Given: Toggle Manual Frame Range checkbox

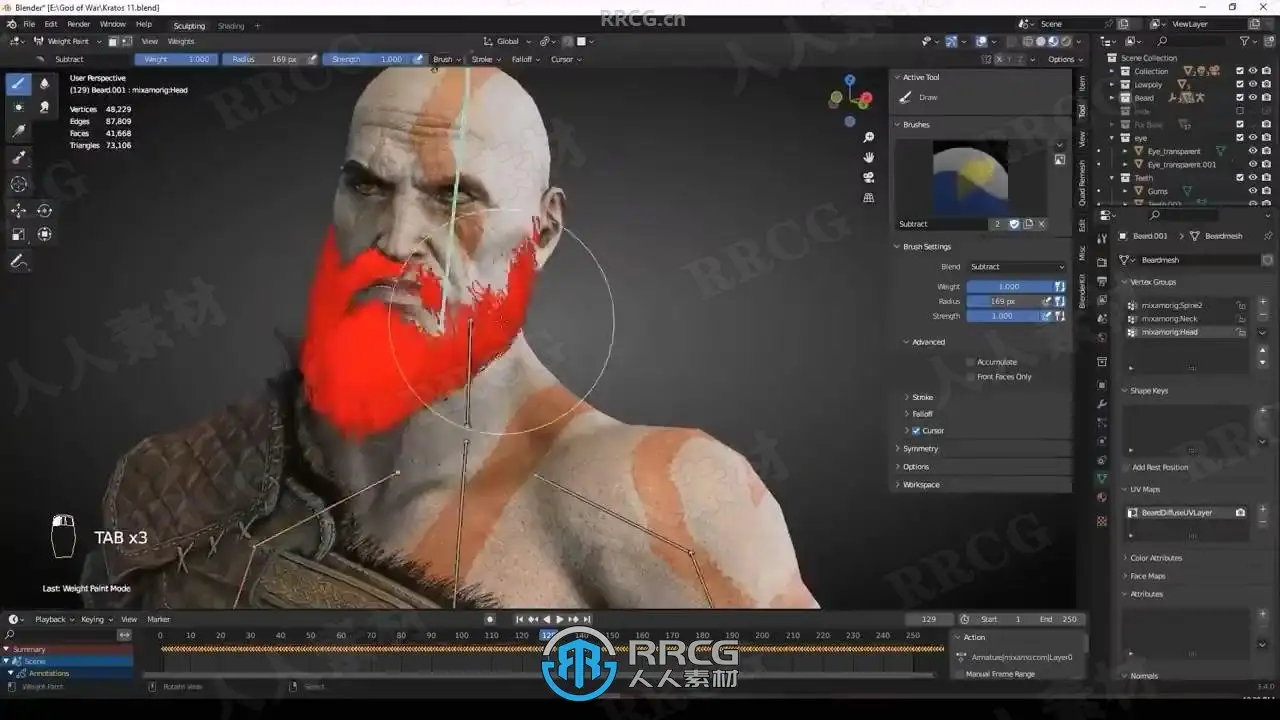Looking at the screenshot, I should 960,674.
